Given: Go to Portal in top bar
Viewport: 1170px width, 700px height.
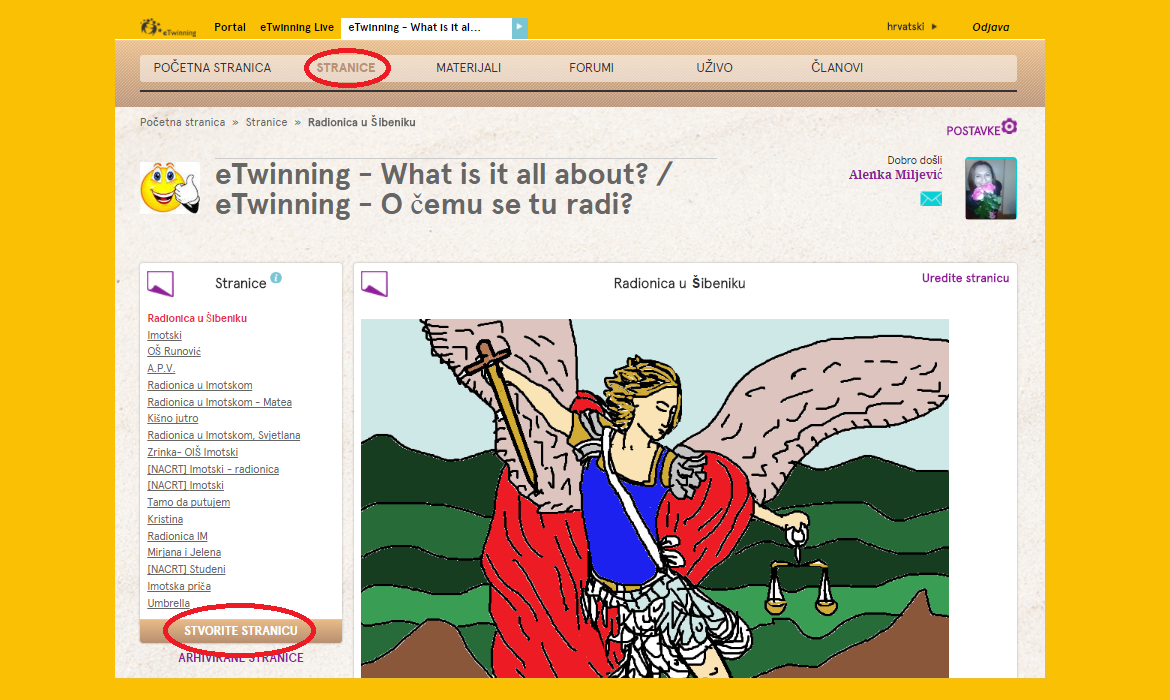Looking at the screenshot, I should coord(230,27).
